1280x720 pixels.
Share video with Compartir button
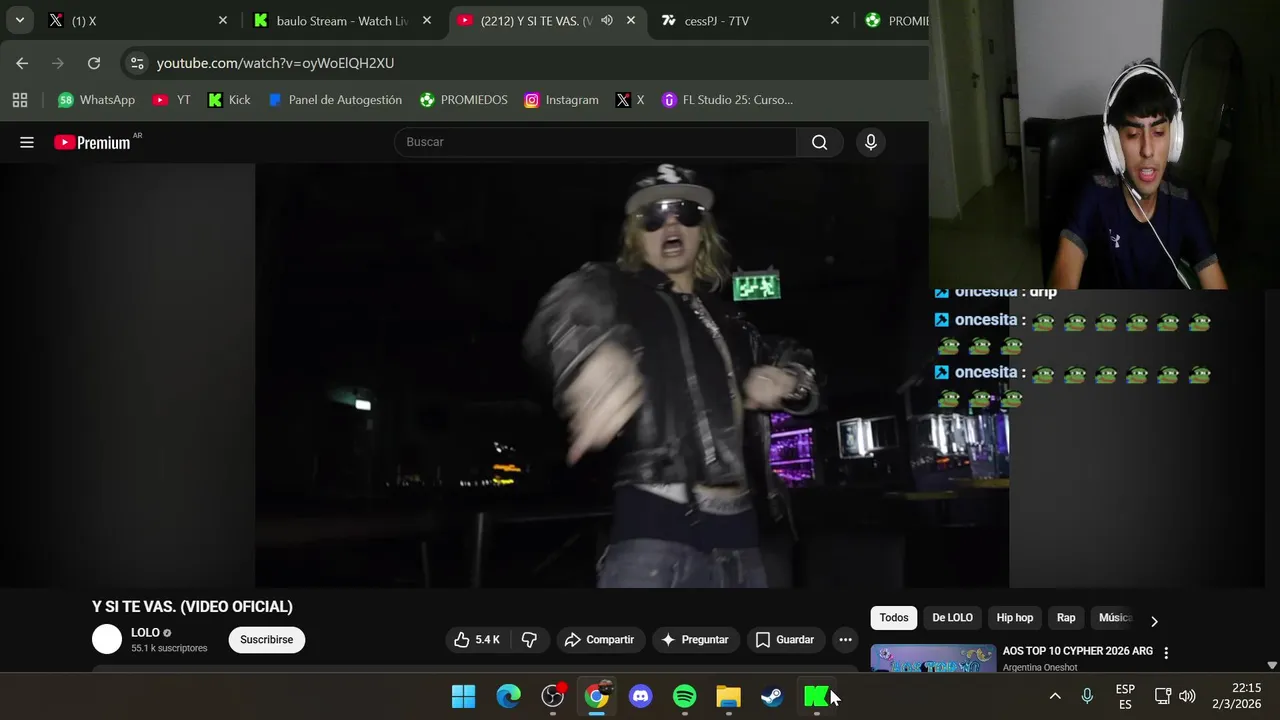(x=599, y=640)
